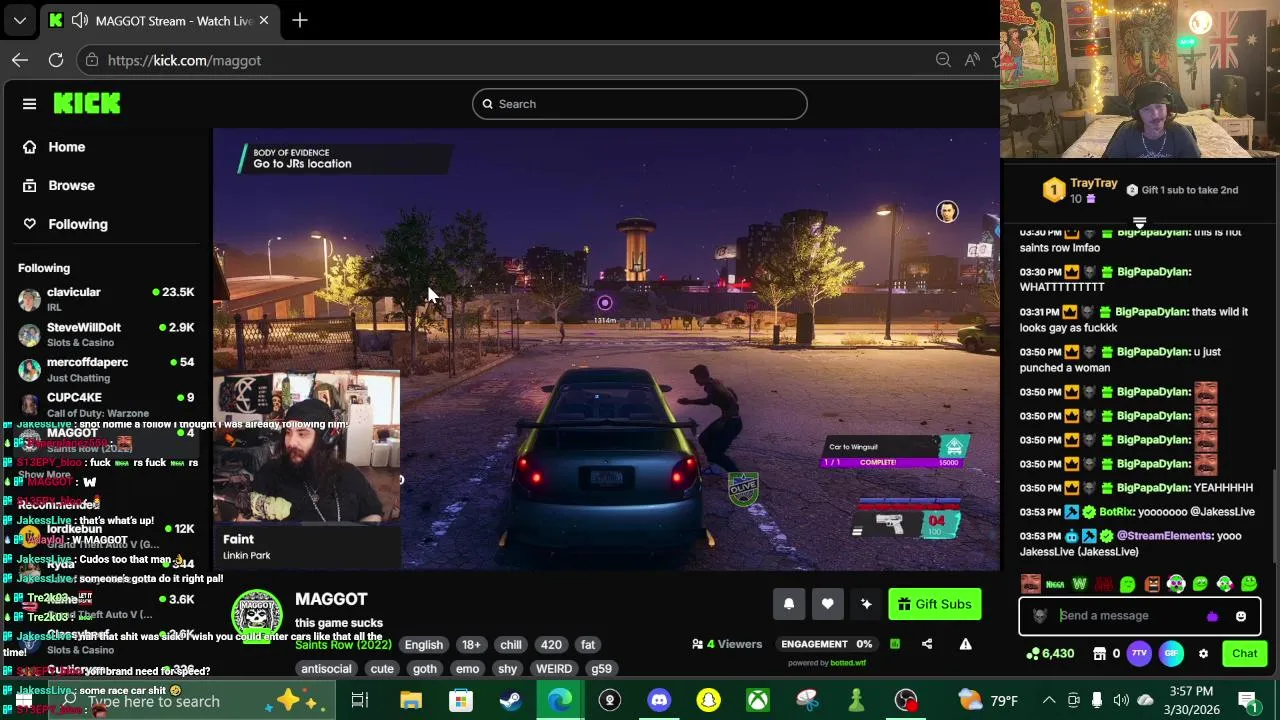Open the notification center icon
The width and height of the screenshot is (1280, 720).
pyautogui.click(x=1248, y=701)
